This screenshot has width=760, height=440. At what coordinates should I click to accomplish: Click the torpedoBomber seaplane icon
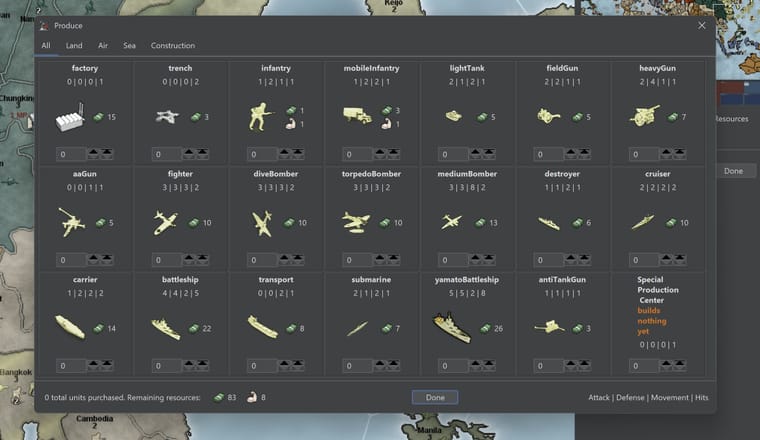coord(356,222)
